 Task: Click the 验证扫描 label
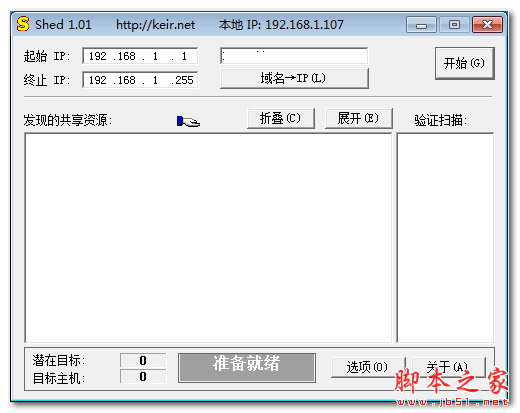pyautogui.click(x=440, y=120)
